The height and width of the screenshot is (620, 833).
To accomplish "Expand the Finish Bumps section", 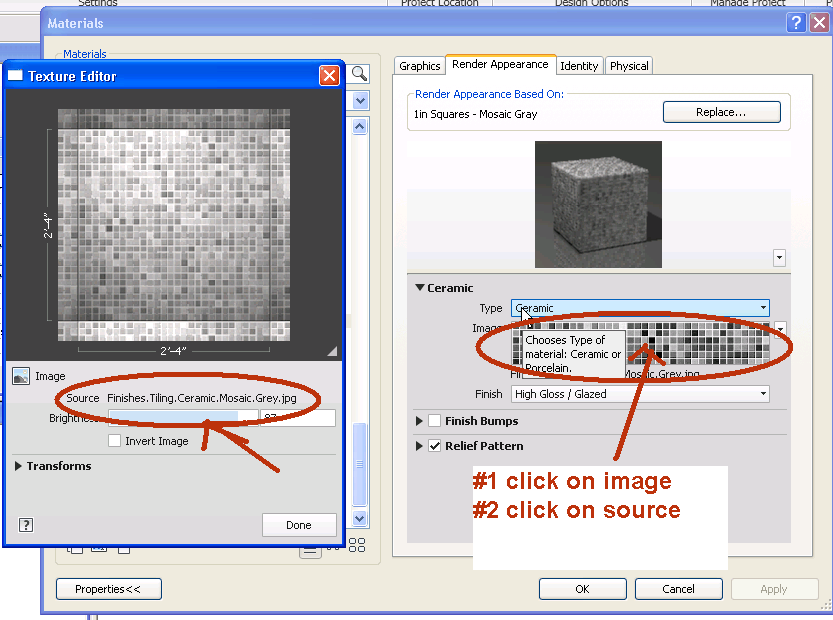I will tap(419, 421).
